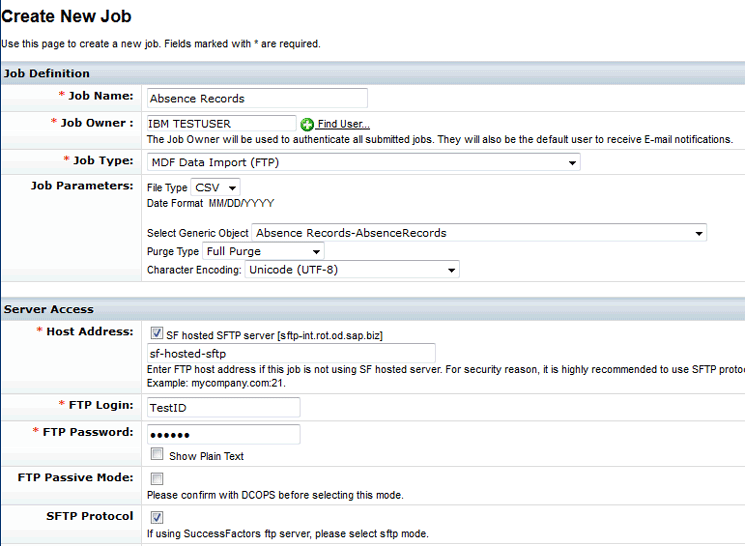
Task: Click the Create New Job page title
Action: [66, 17]
